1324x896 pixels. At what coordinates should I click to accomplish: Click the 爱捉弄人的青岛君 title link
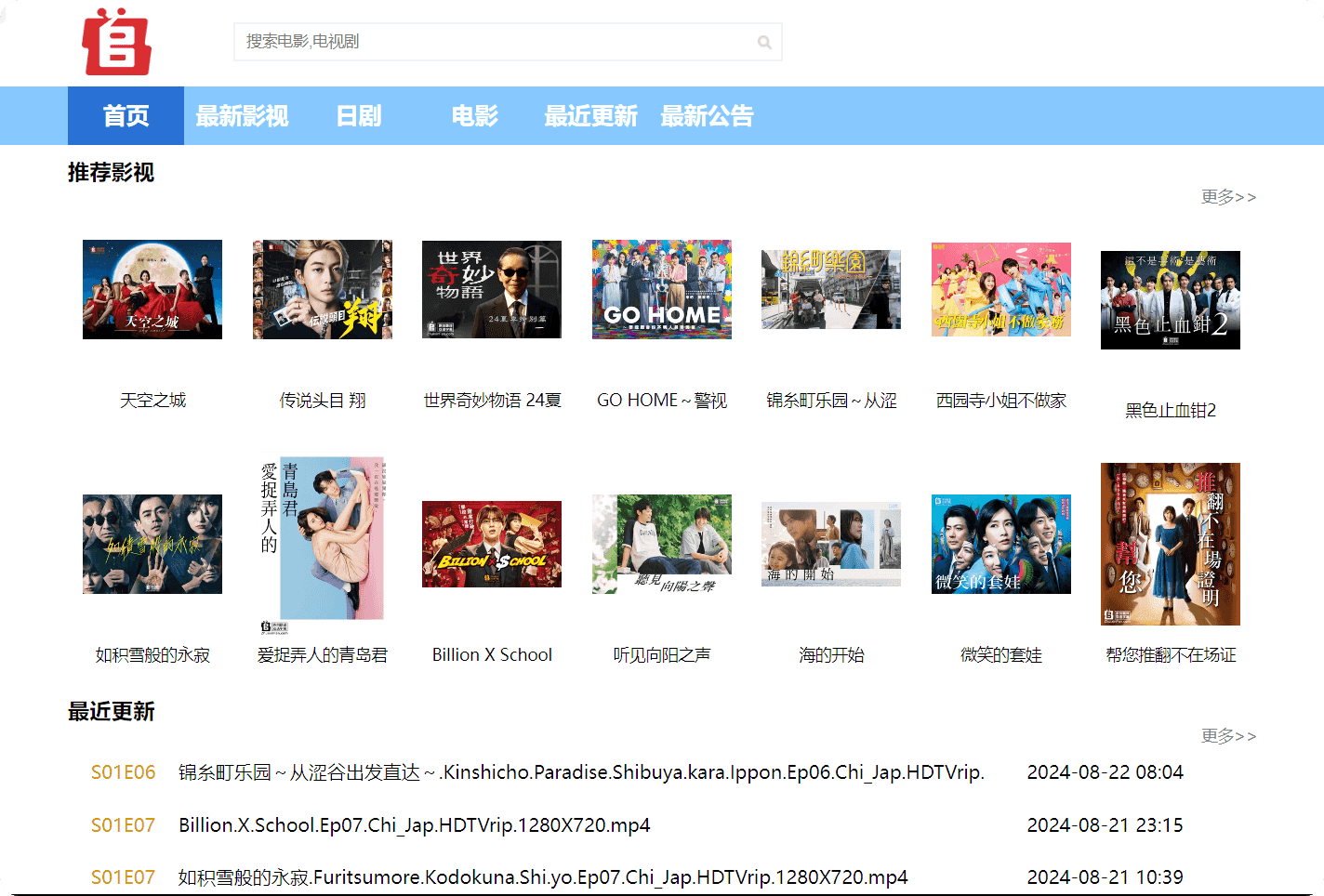[x=323, y=654]
